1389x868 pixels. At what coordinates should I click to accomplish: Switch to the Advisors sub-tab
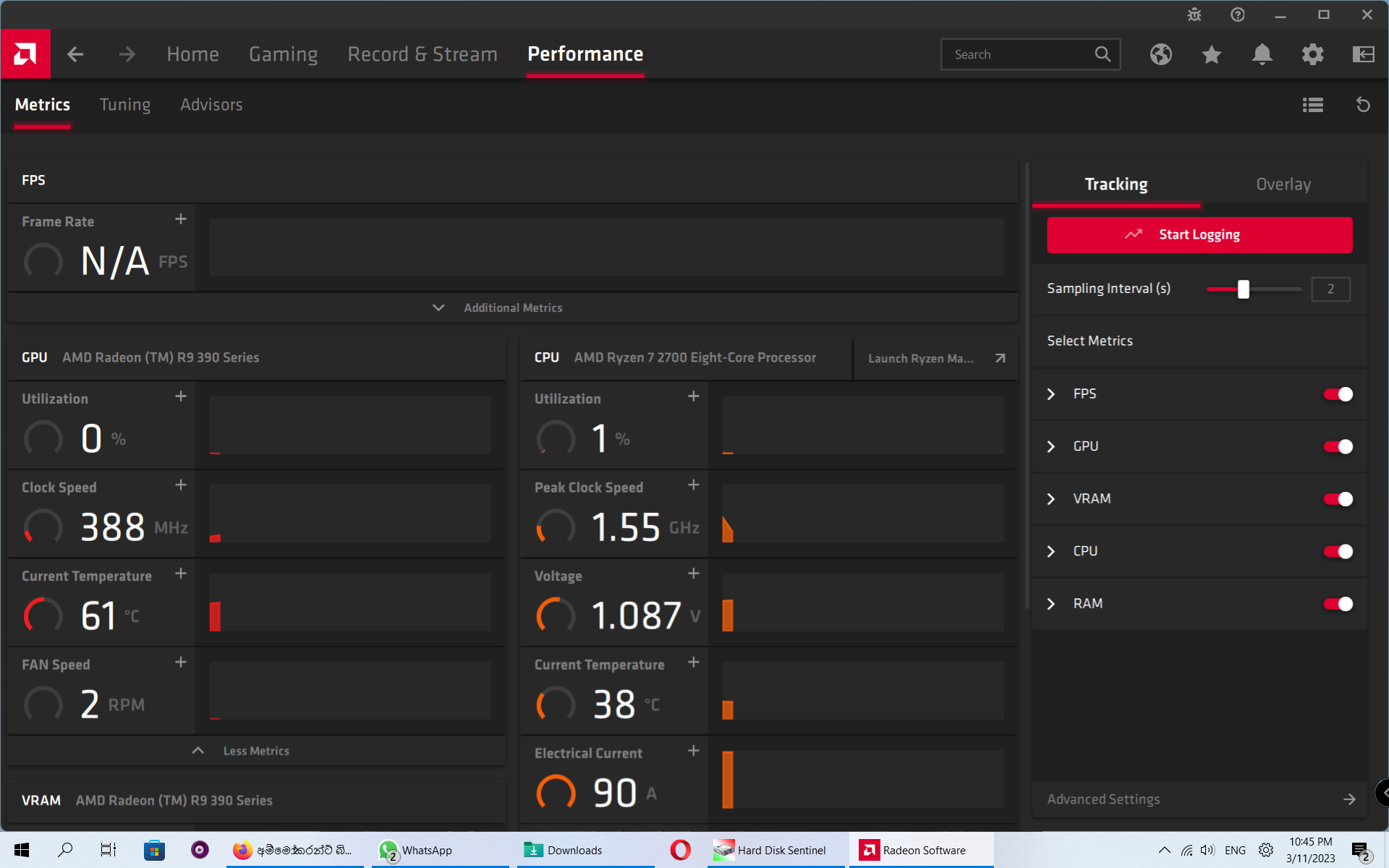tap(211, 105)
